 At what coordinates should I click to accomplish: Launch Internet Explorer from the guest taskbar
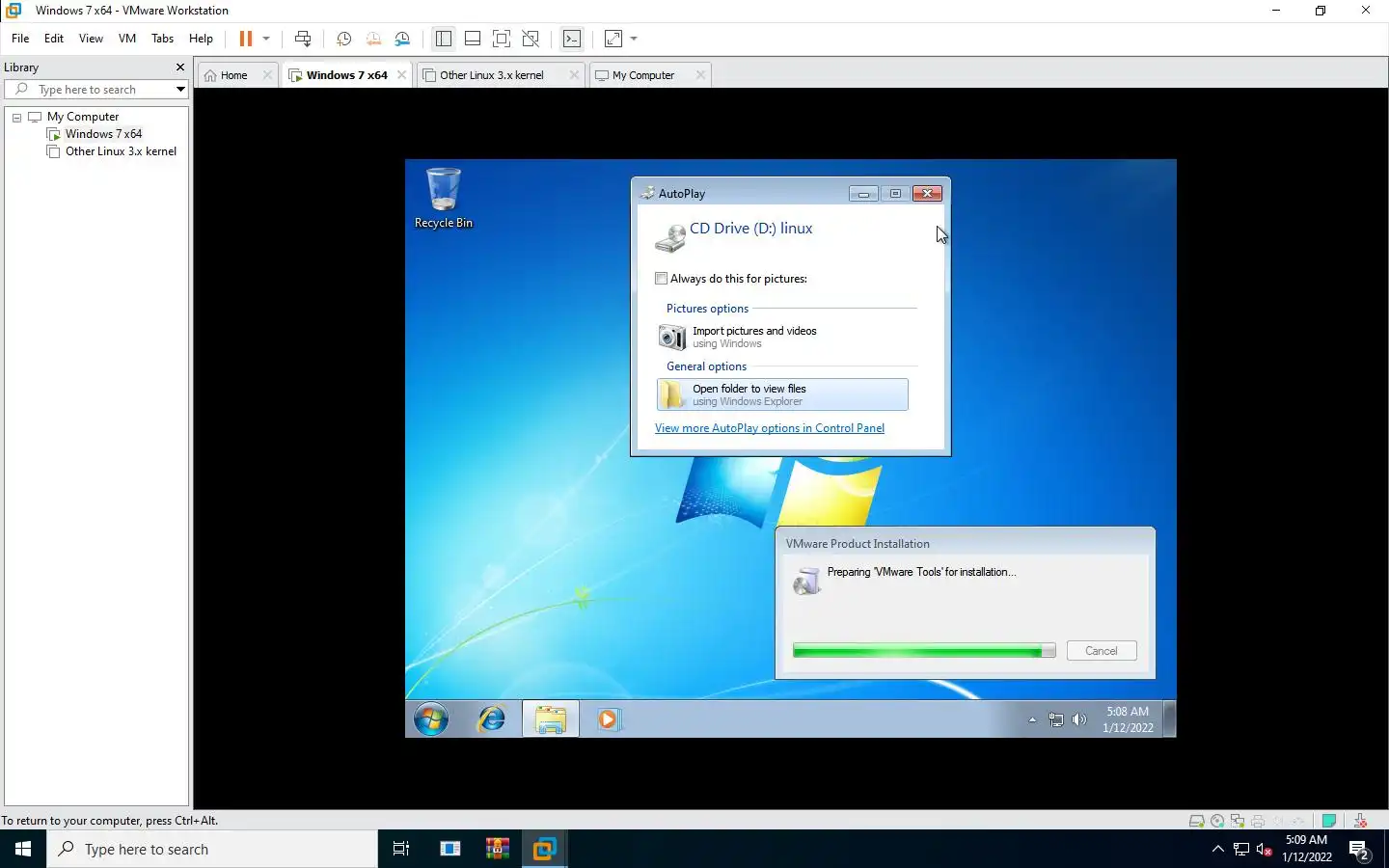click(492, 719)
